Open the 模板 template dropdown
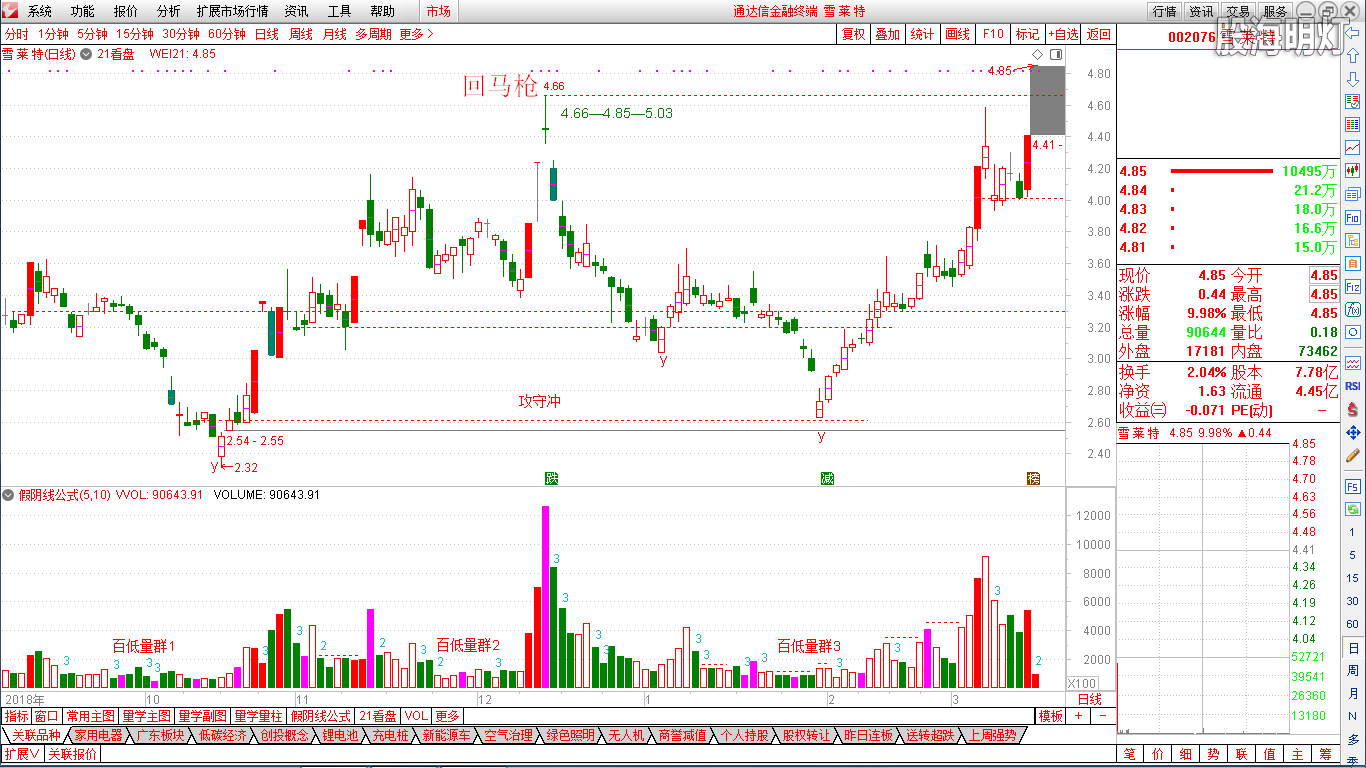This screenshot has height=768, width=1366. click(x=1051, y=716)
